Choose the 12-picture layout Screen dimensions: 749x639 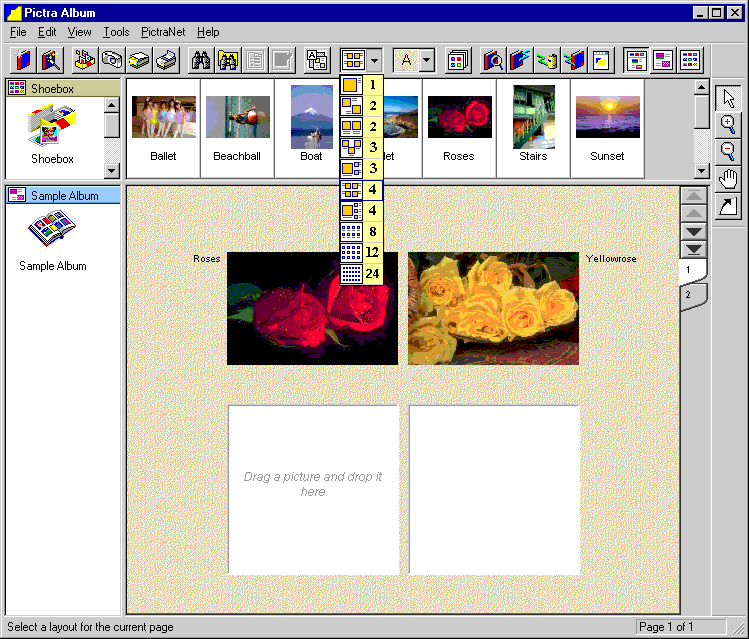[x=361, y=253]
